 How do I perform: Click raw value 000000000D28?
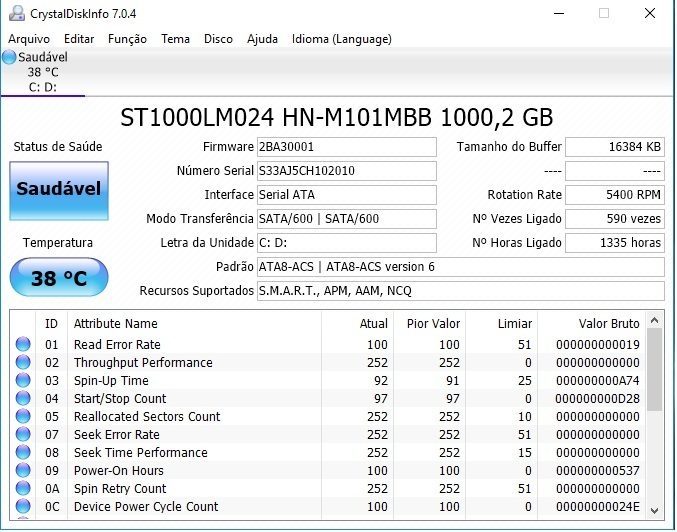point(598,399)
